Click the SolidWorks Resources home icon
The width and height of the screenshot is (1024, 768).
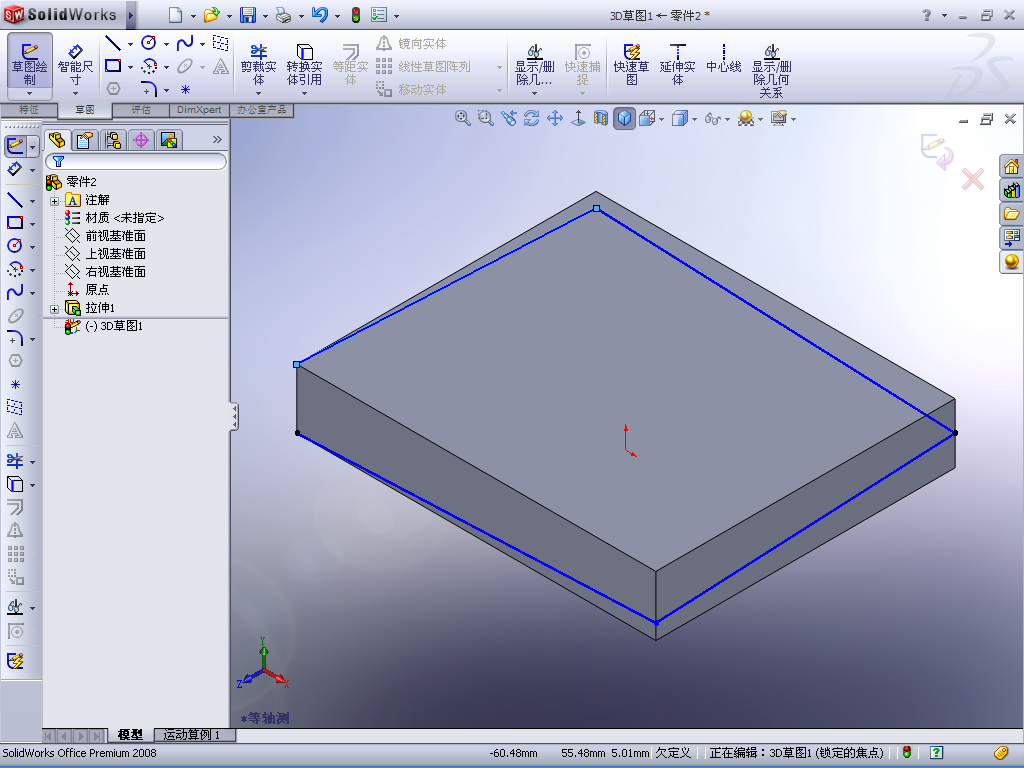(x=1012, y=167)
